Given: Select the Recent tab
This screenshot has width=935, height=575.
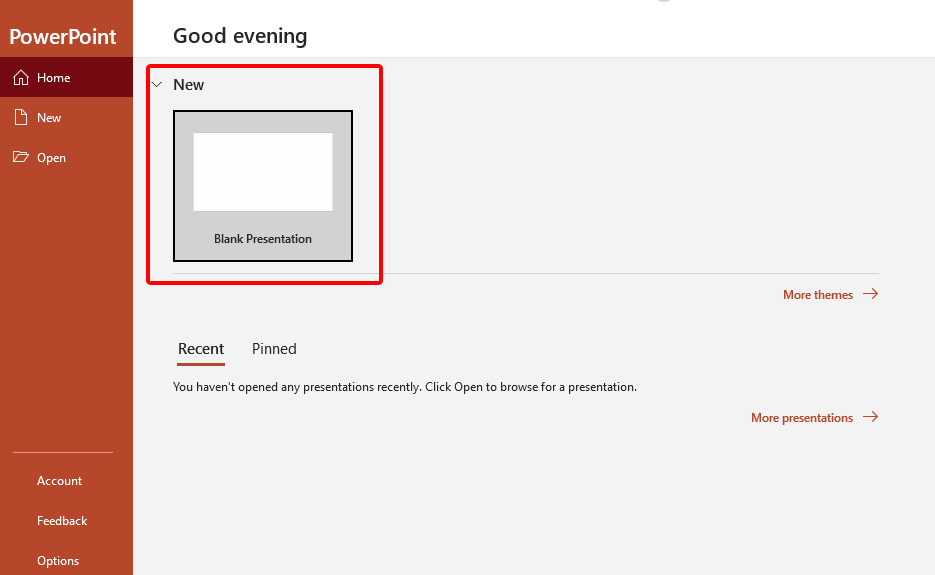Looking at the screenshot, I should pos(201,349).
